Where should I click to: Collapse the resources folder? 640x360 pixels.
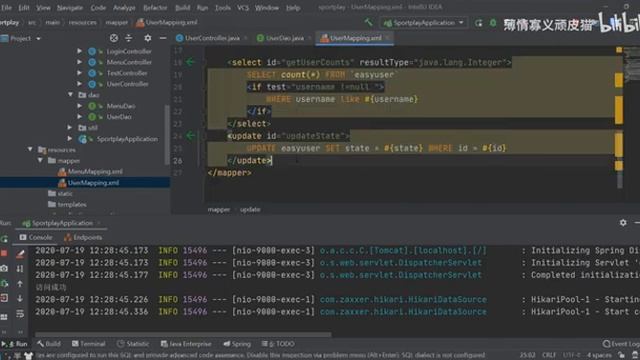(x=30, y=149)
